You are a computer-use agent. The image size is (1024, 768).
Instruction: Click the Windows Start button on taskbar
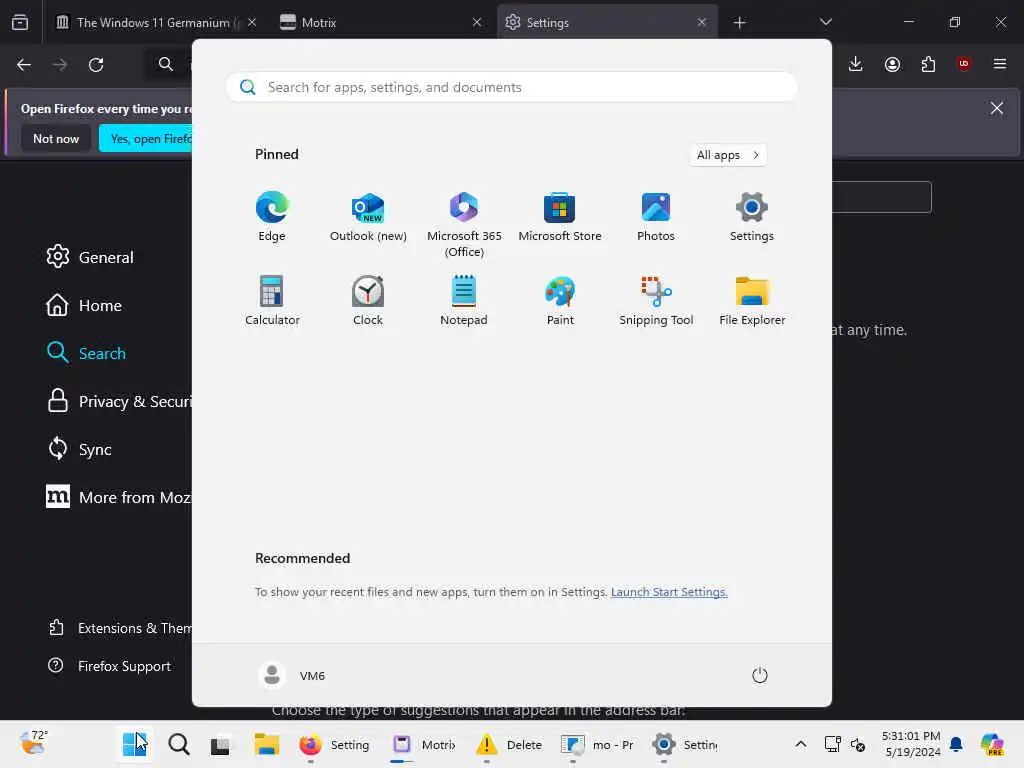pos(135,744)
